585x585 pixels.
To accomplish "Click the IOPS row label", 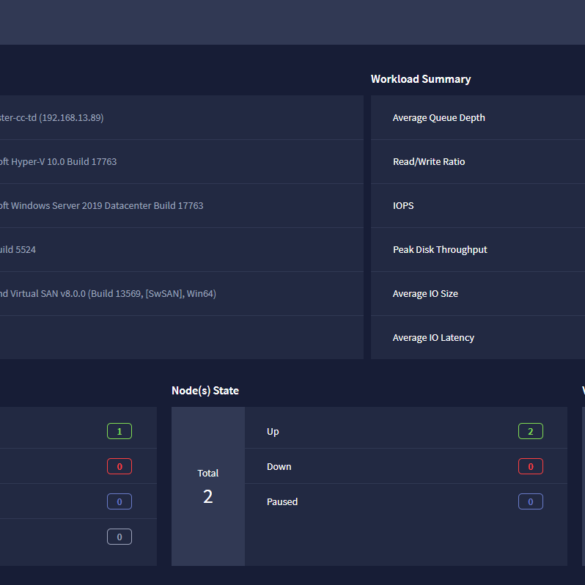I will 403,206.
